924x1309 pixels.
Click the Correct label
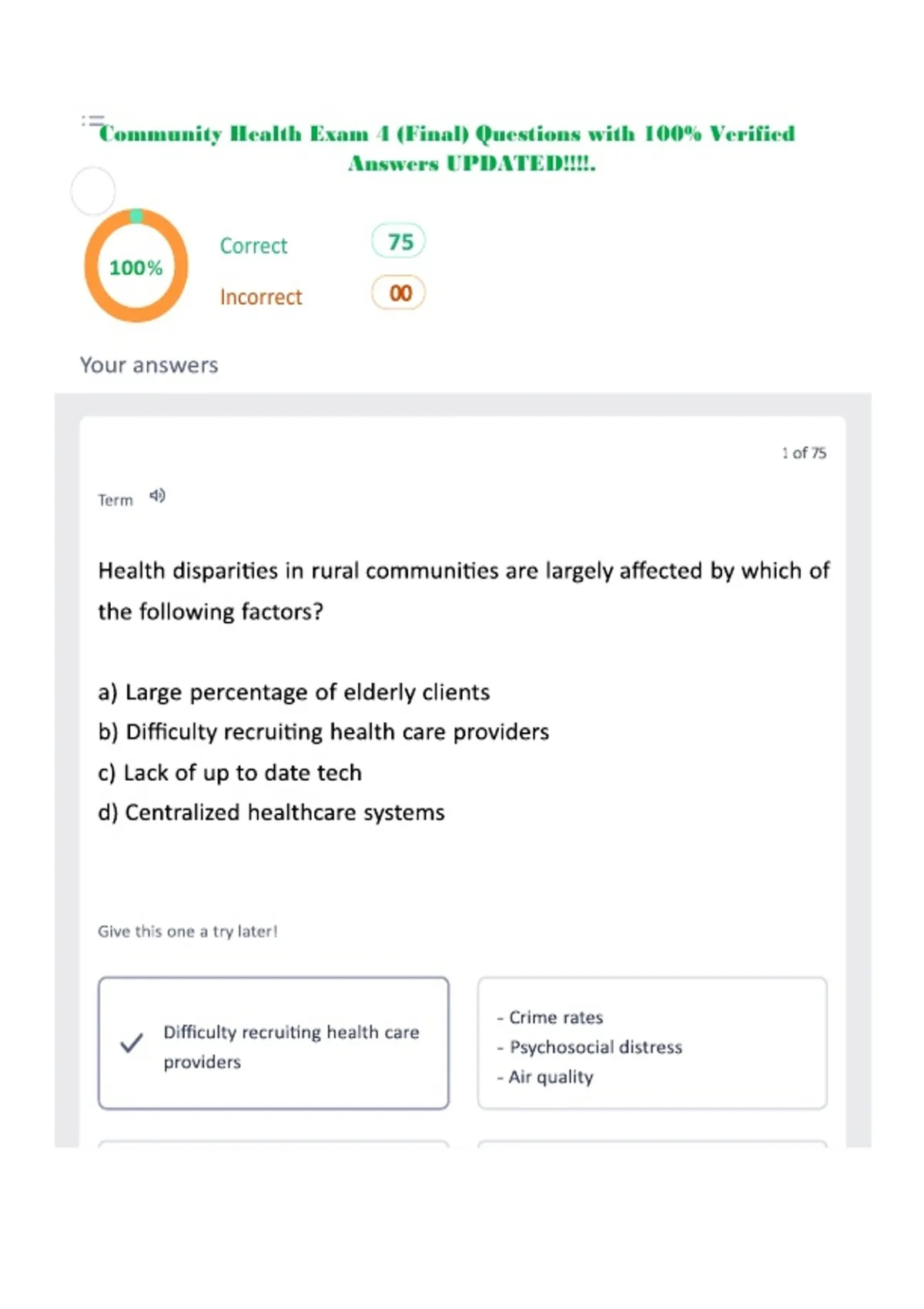[253, 246]
